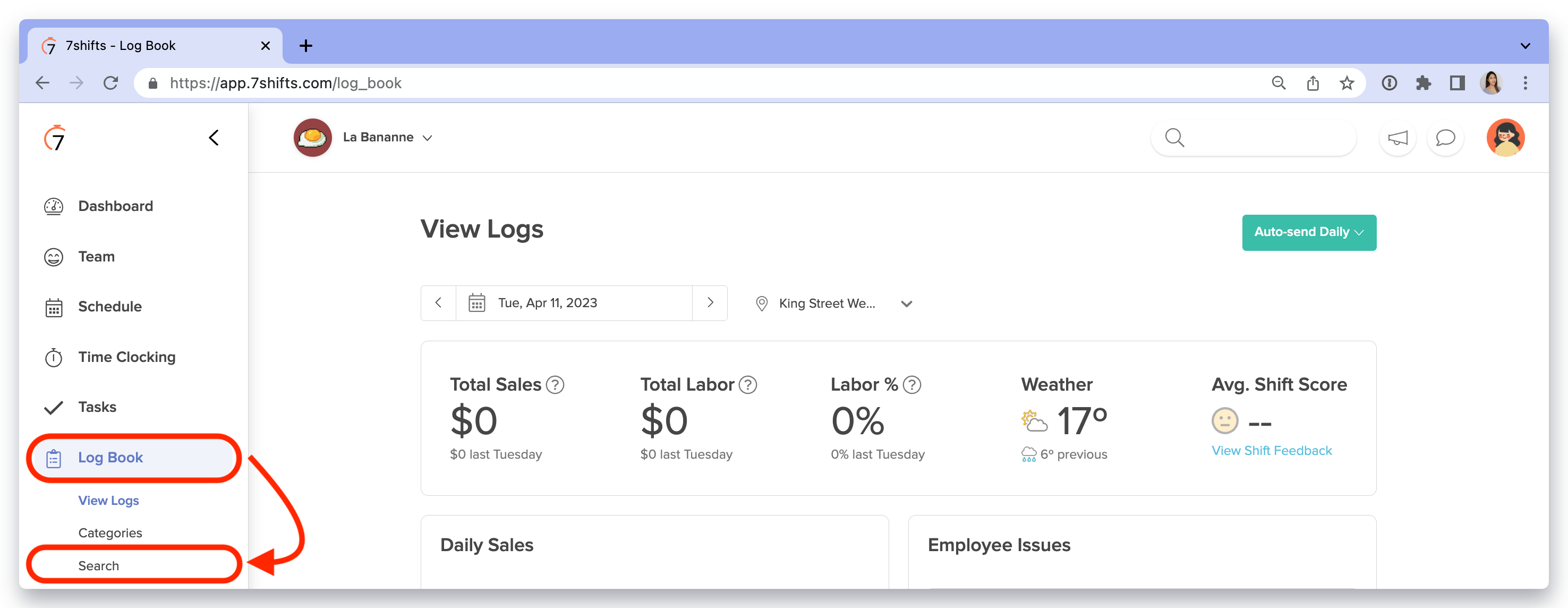This screenshot has height=608, width=1568.
Task: Click the "$0 last Tuesday" text under Total Sales
Action: coord(496,454)
